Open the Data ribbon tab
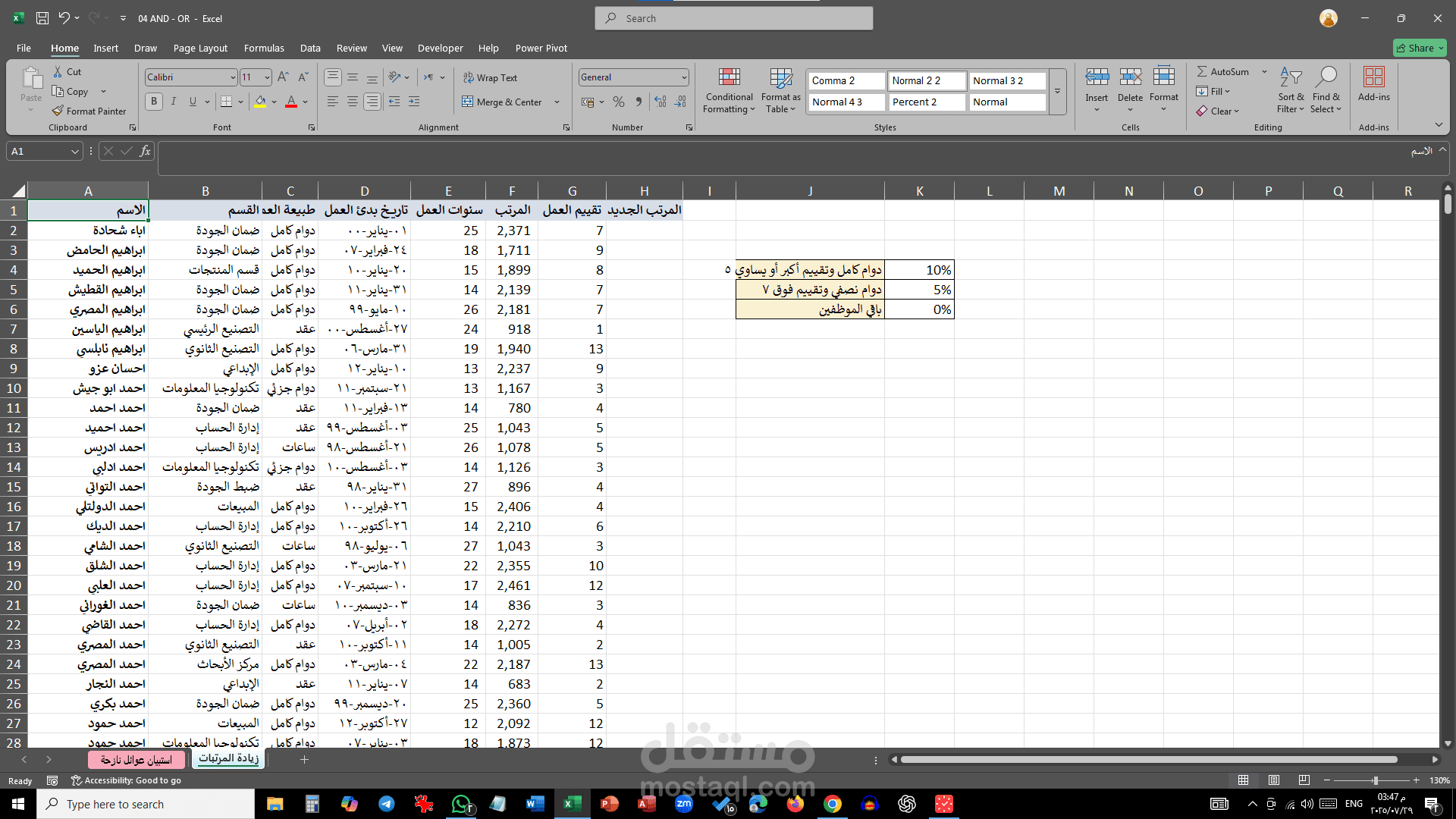 pyautogui.click(x=310, y=48)
